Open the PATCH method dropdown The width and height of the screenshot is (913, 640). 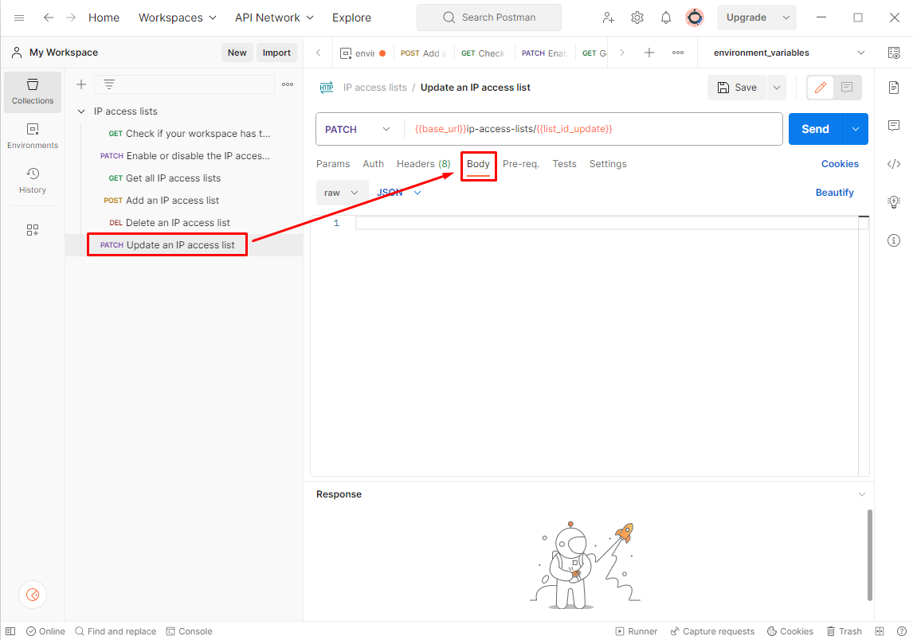357,129
